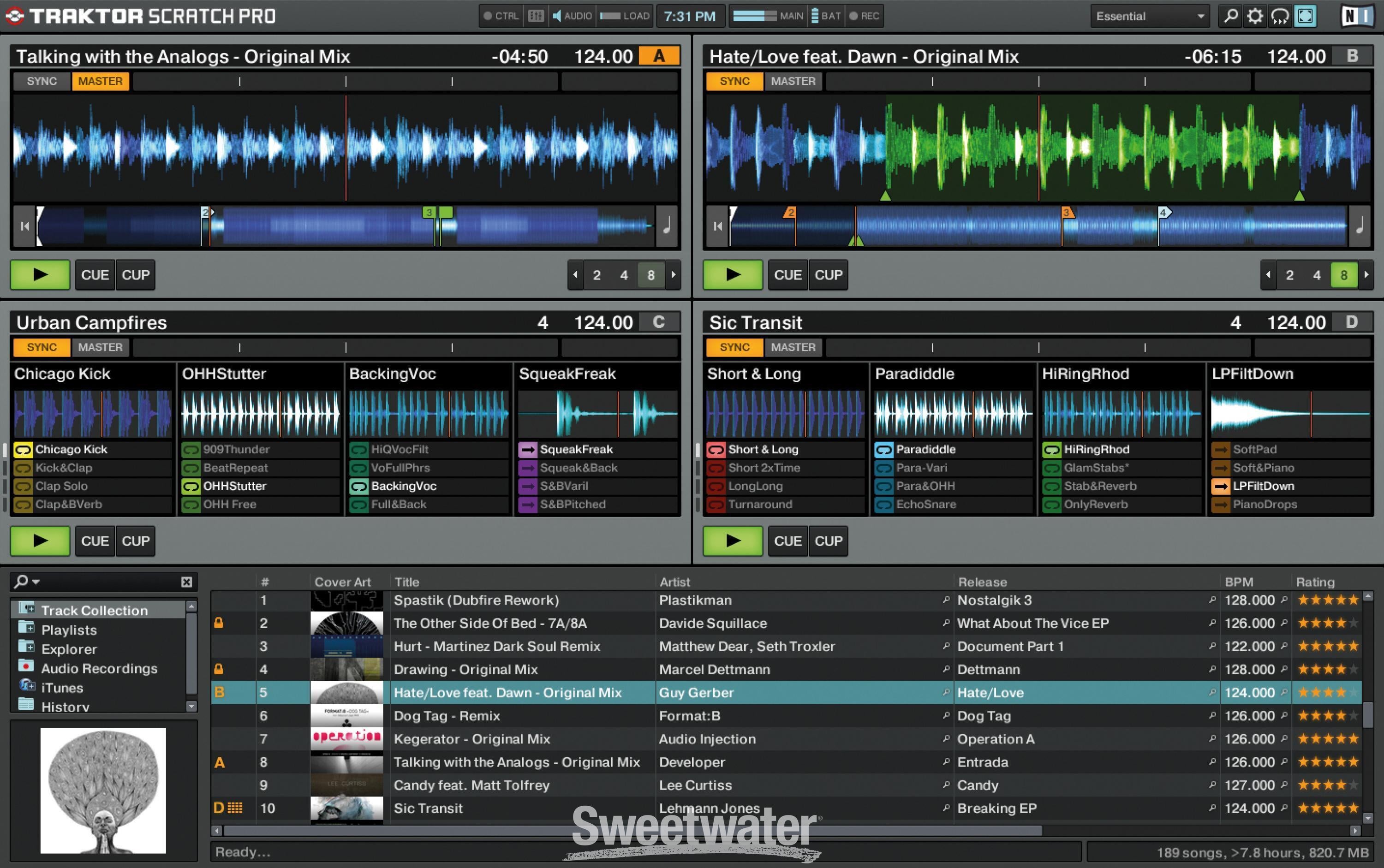
Task: Open Preferences gear icon
Action: coord(1255,16)
